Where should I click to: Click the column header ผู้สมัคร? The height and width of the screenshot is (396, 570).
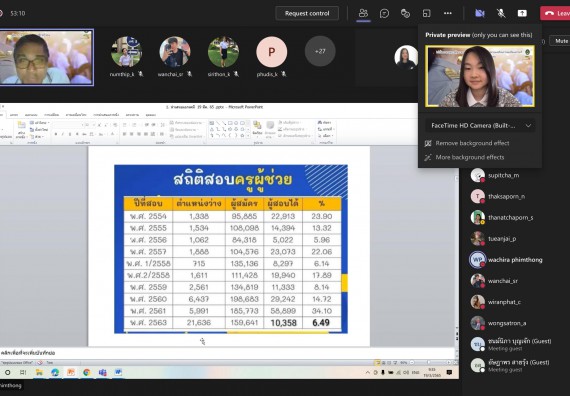pyautogui.click(x=244, y=204)
